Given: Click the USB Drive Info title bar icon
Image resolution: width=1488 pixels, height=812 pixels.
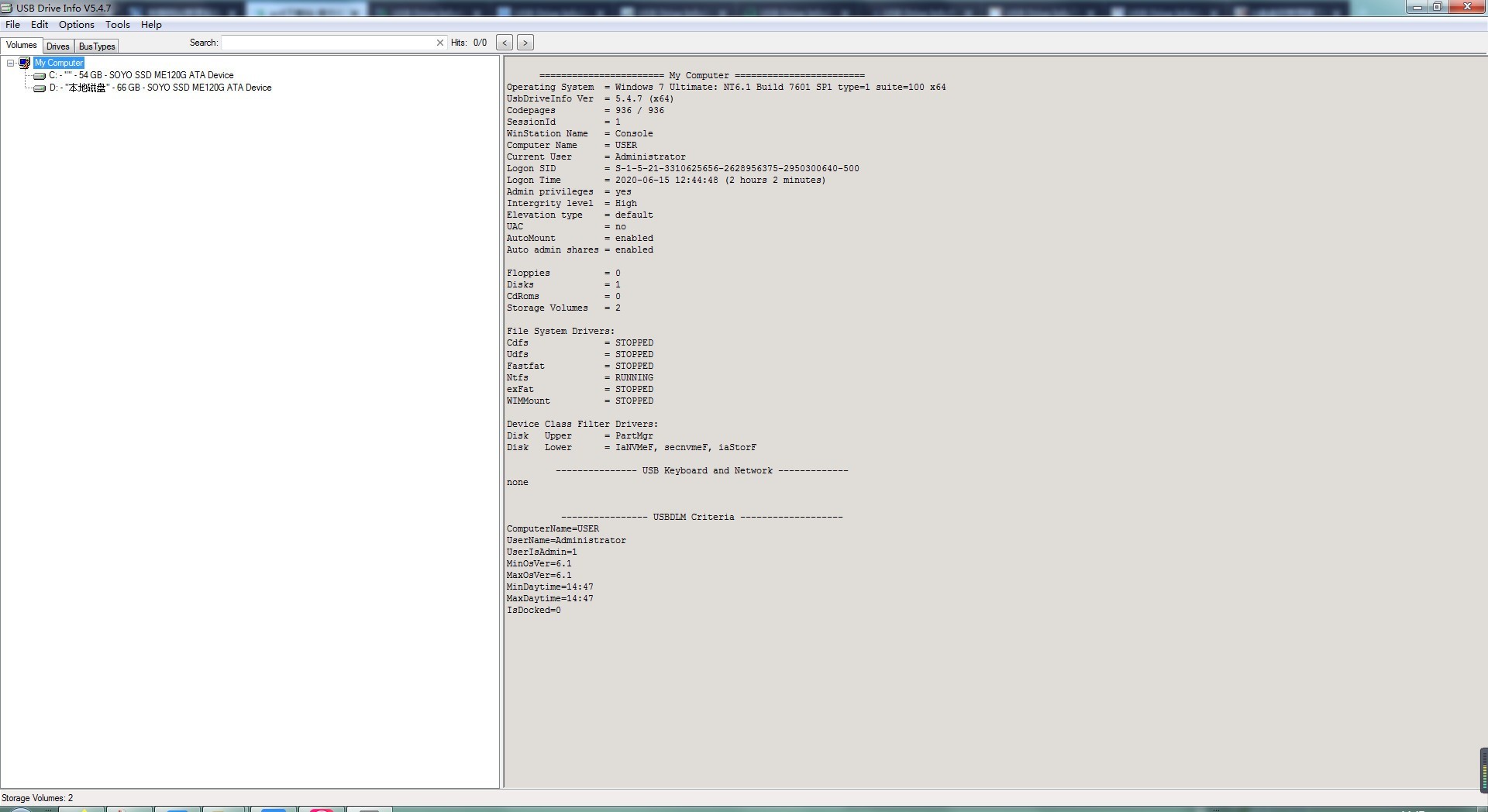Looking at the screenshot, I should [7, 8].
